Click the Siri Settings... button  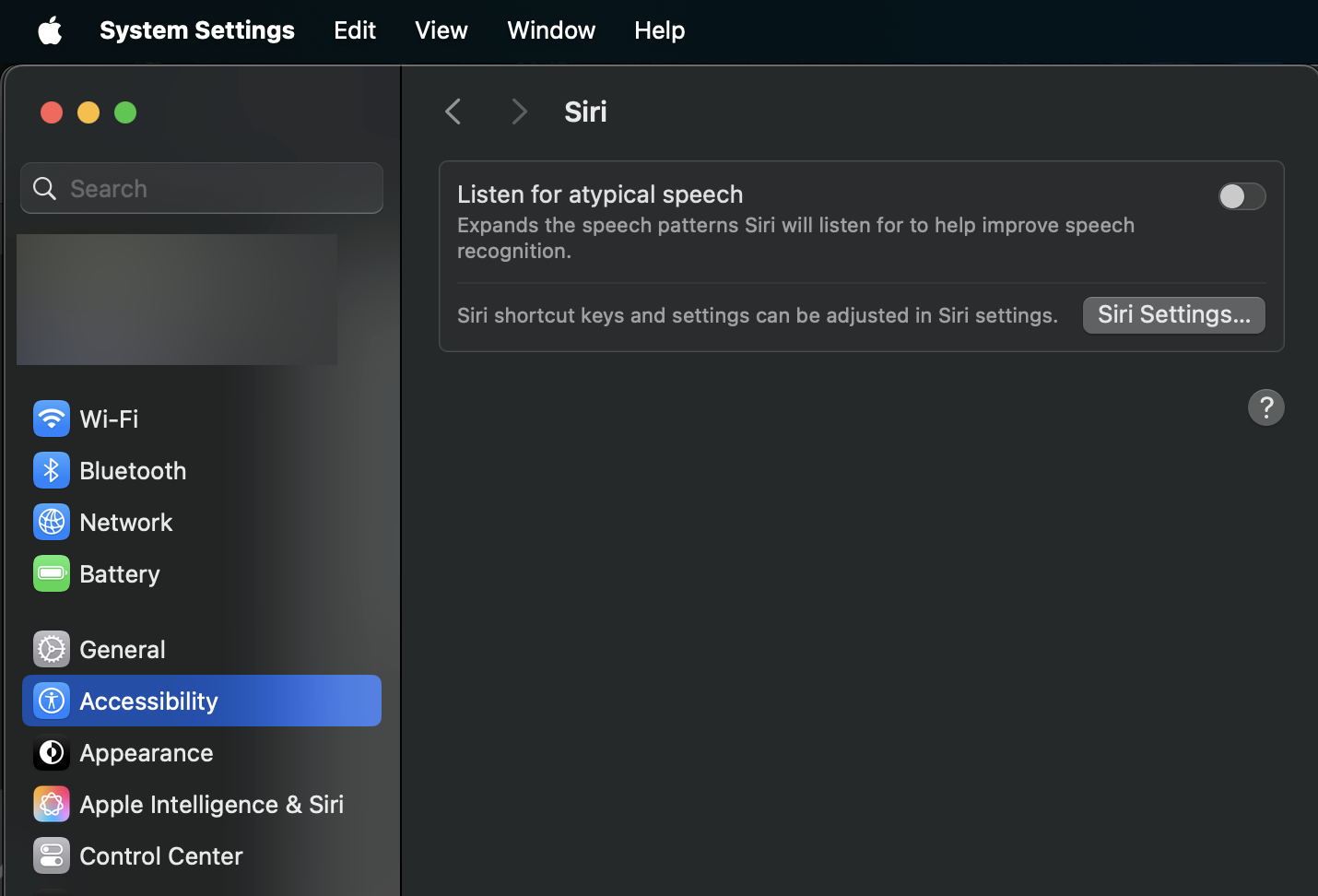click(x=1173, y=314)
